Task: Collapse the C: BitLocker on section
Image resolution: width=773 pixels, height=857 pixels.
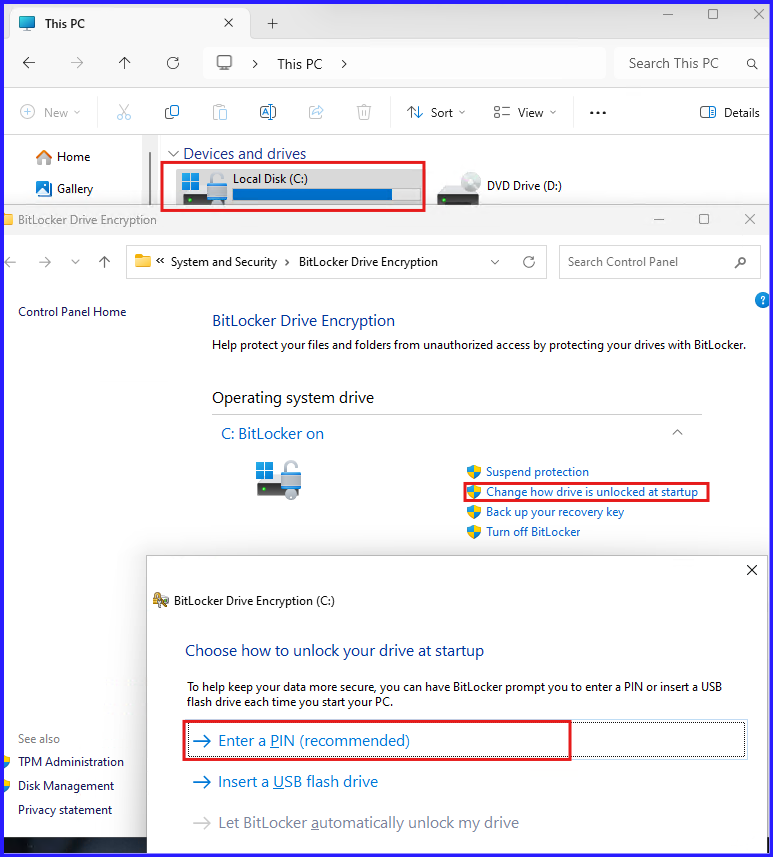Action: pos(677,433)
